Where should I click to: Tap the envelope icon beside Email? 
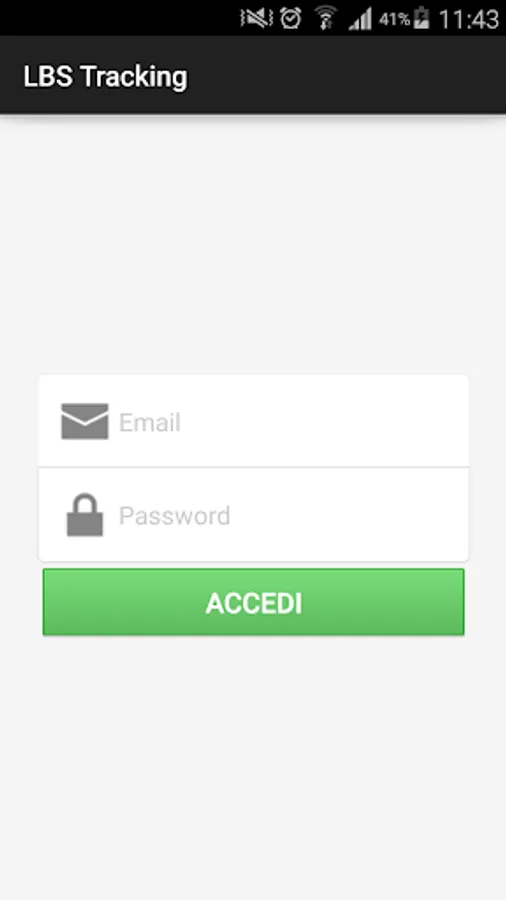(x=85, y=421)
